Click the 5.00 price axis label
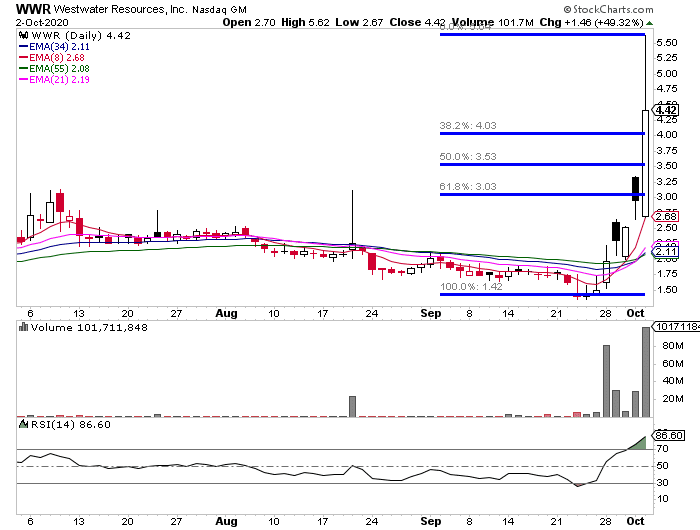 coord(667,74)
